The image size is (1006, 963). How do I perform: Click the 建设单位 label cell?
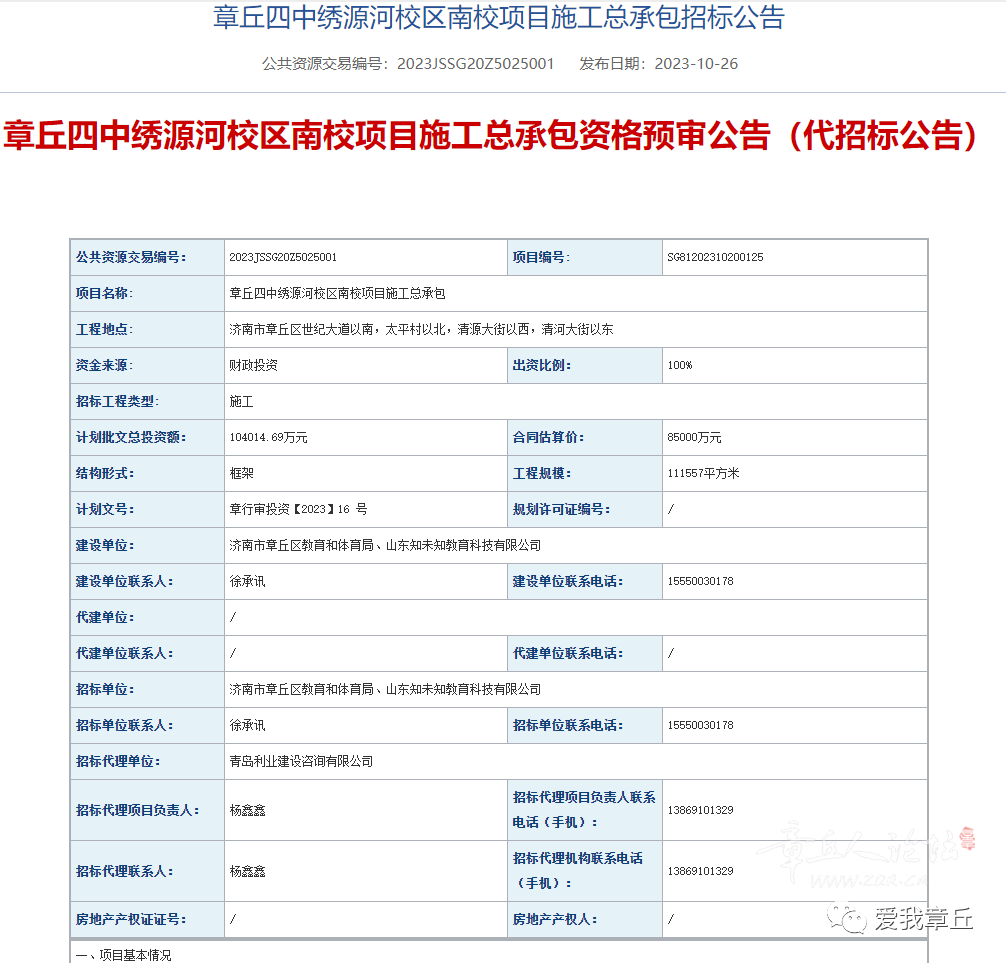click(148, 545)
